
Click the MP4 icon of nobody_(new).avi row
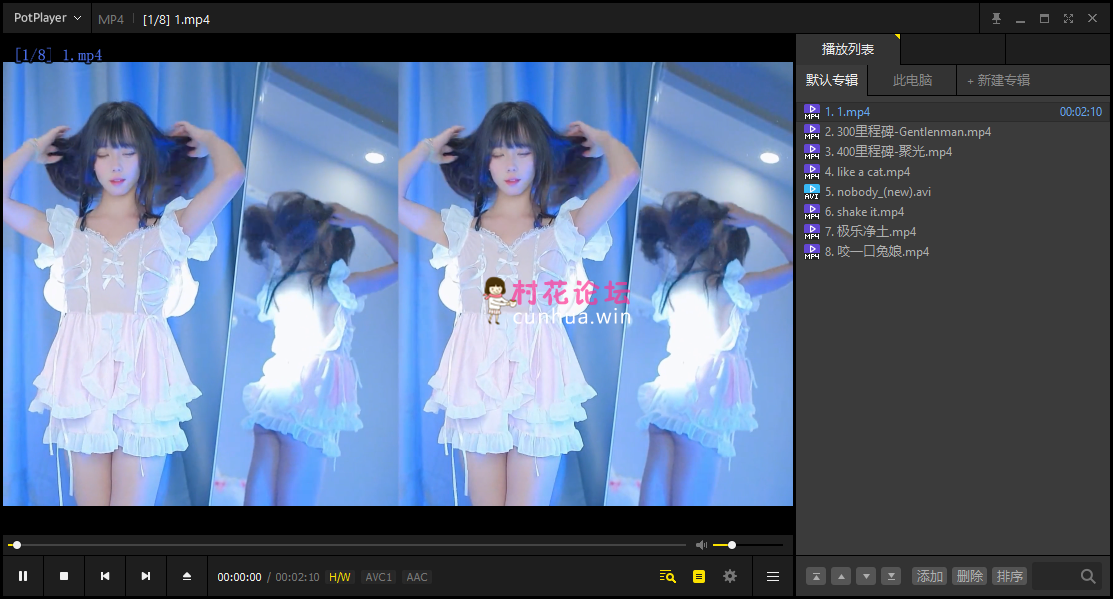pyautogui.click(x=811, y=192)
